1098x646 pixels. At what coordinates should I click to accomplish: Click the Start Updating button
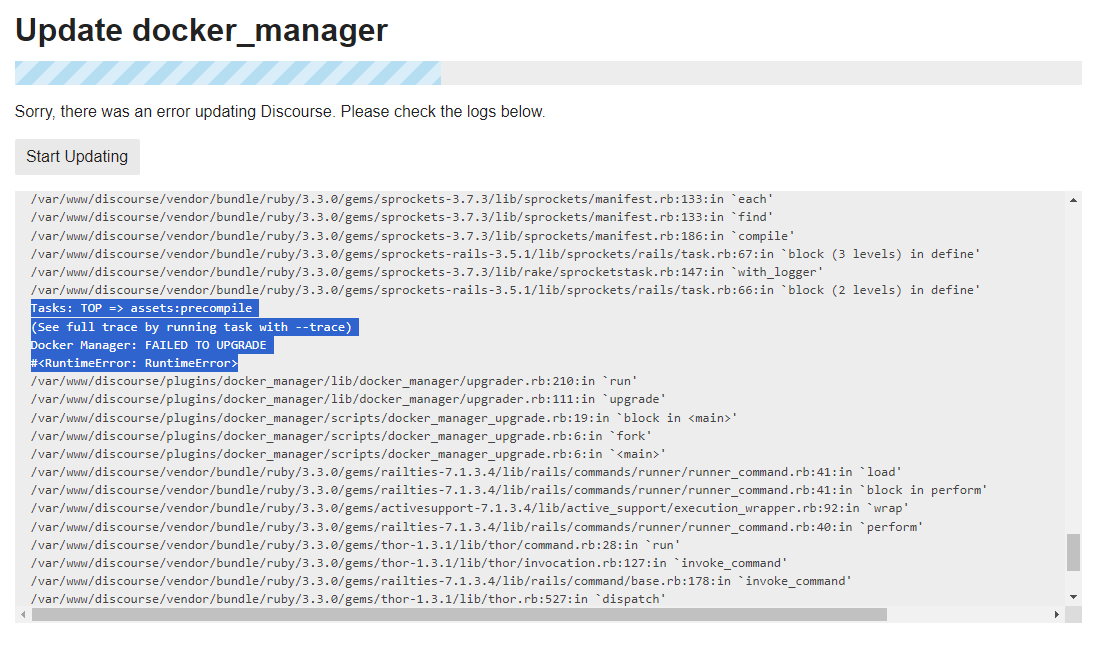[x=77, y=157]
